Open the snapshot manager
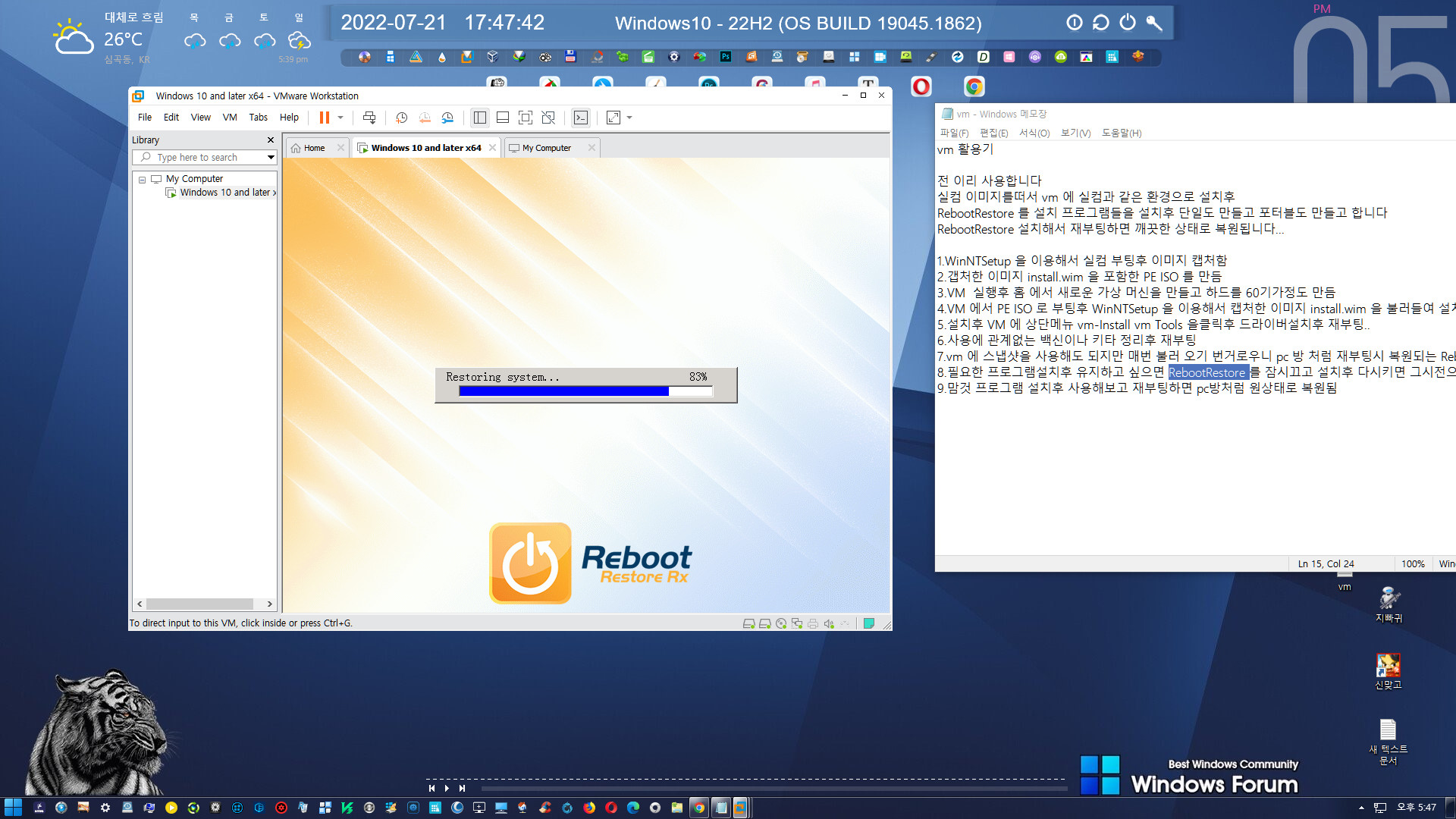Image resolution: width=1456 pixels, height=819 pixels. [447, 118]
